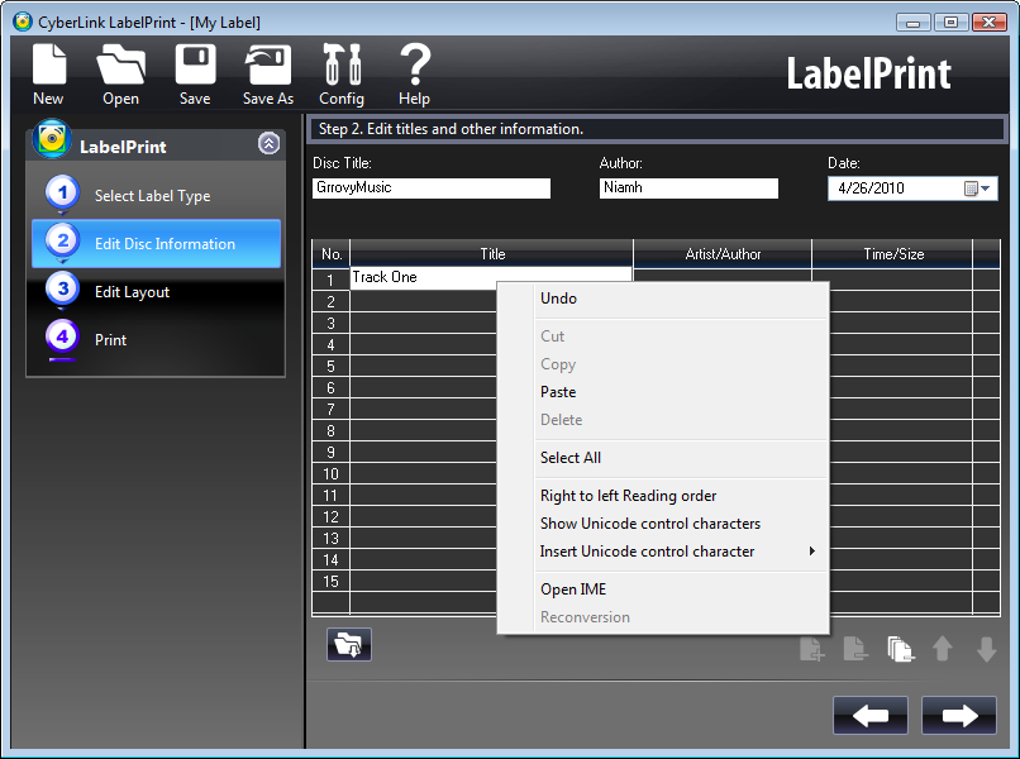Select row number 15 in track list
Image resolution: width=1020 pixels, height=759 pixels.
(331, 581)
